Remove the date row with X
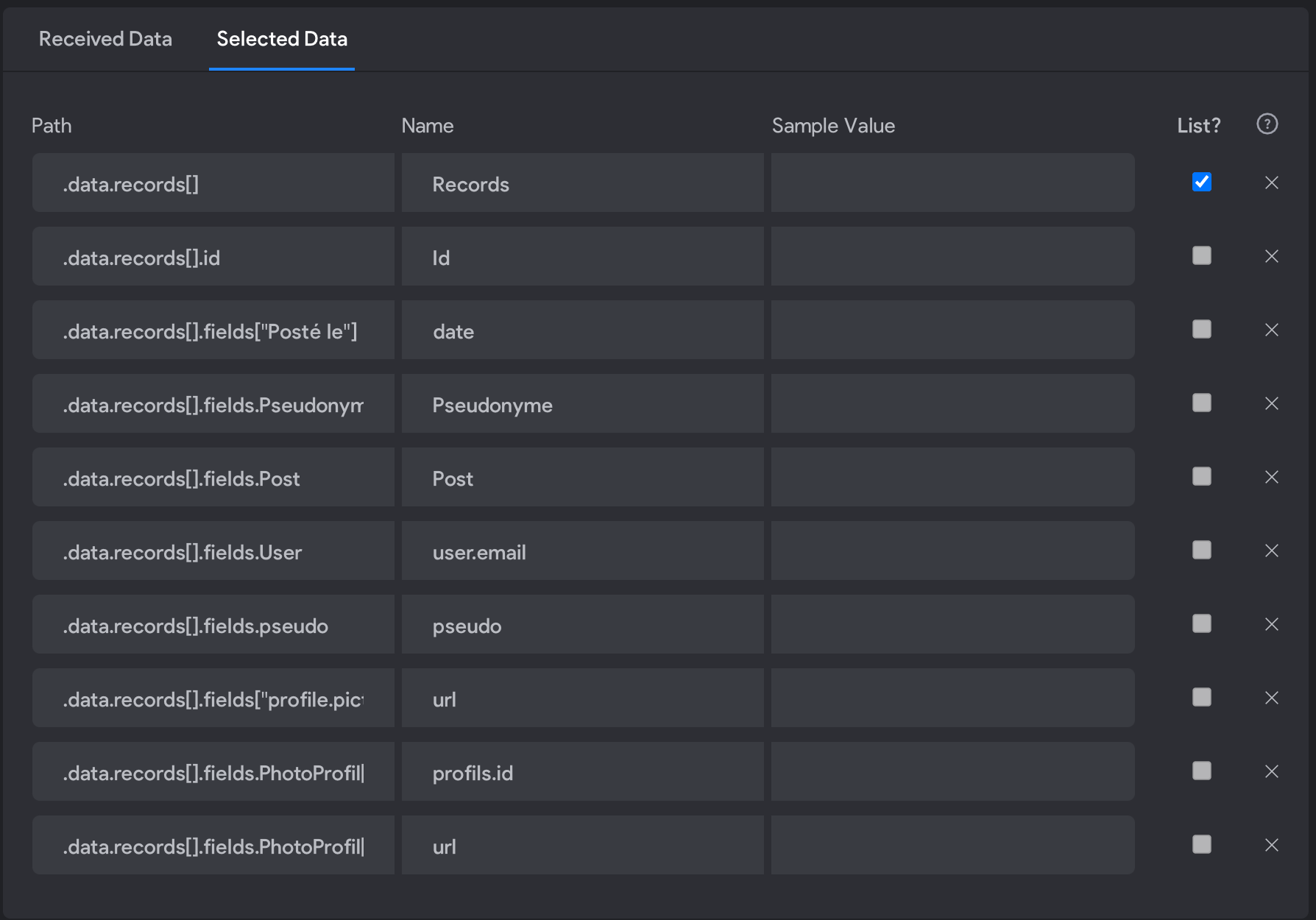 [1271, 330]
